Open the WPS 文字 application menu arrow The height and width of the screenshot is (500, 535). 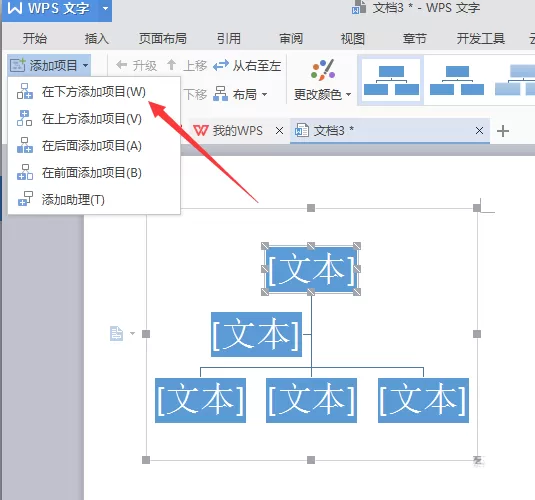point(105,8)
